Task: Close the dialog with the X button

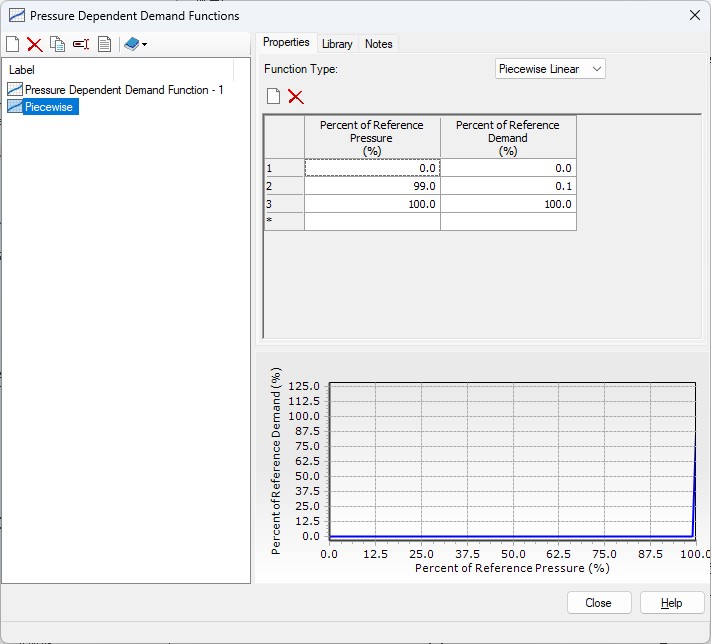Action: coord(695,15)
